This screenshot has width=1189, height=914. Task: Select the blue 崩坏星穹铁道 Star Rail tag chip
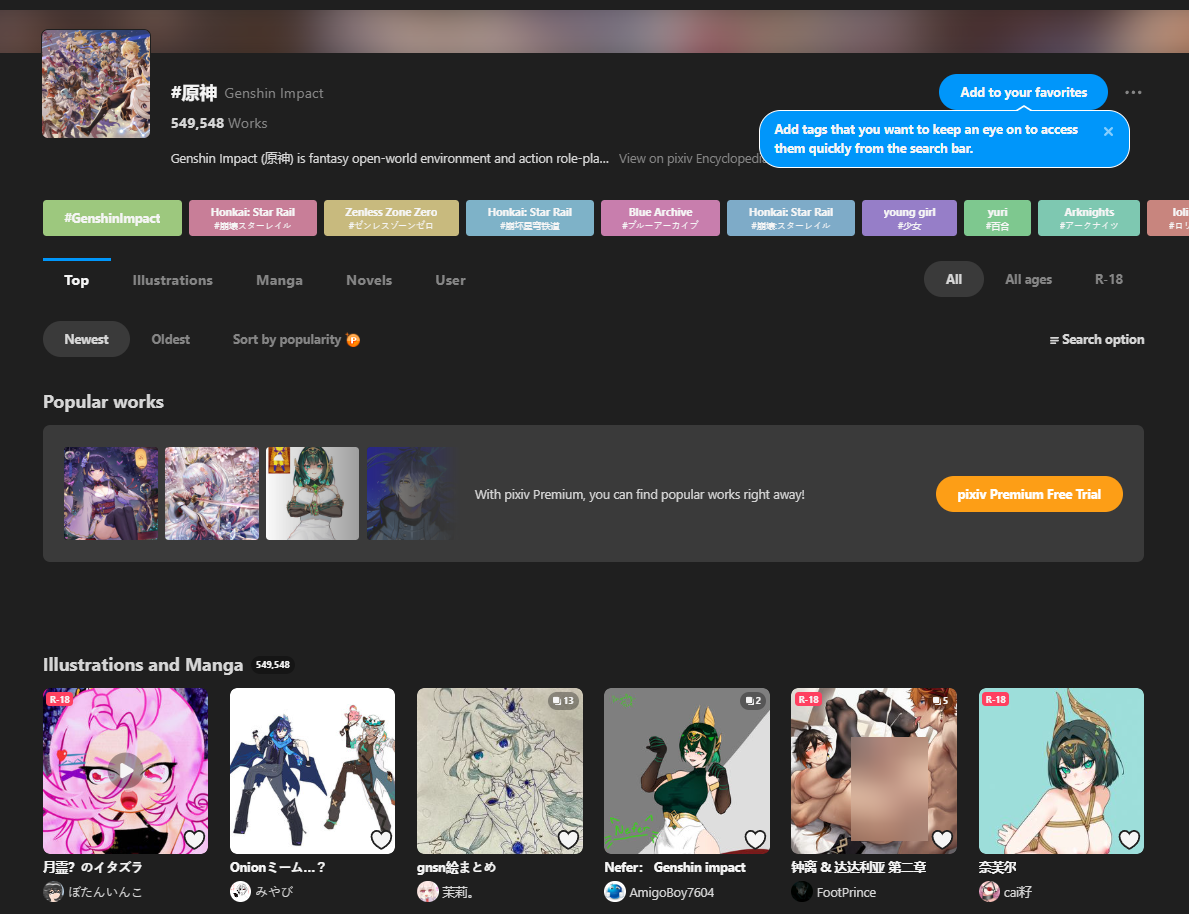(530, 218)
